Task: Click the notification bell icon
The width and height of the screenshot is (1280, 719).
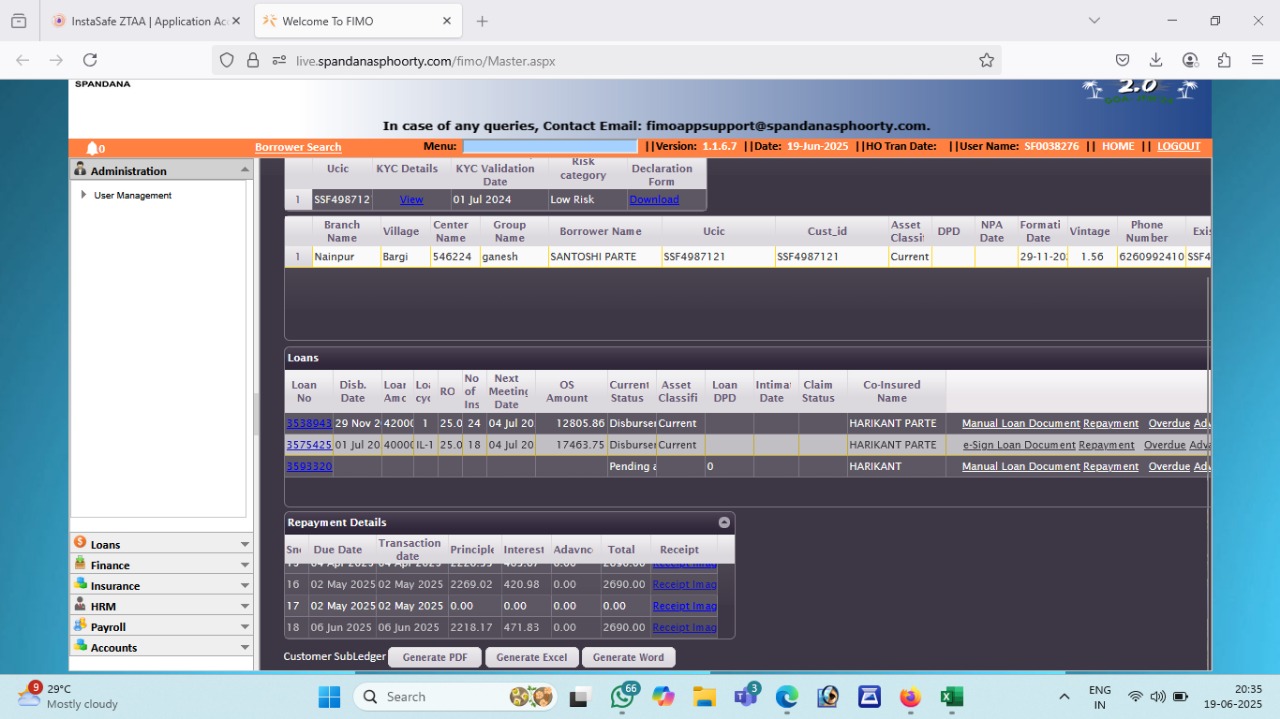Action: click(92, 148)
